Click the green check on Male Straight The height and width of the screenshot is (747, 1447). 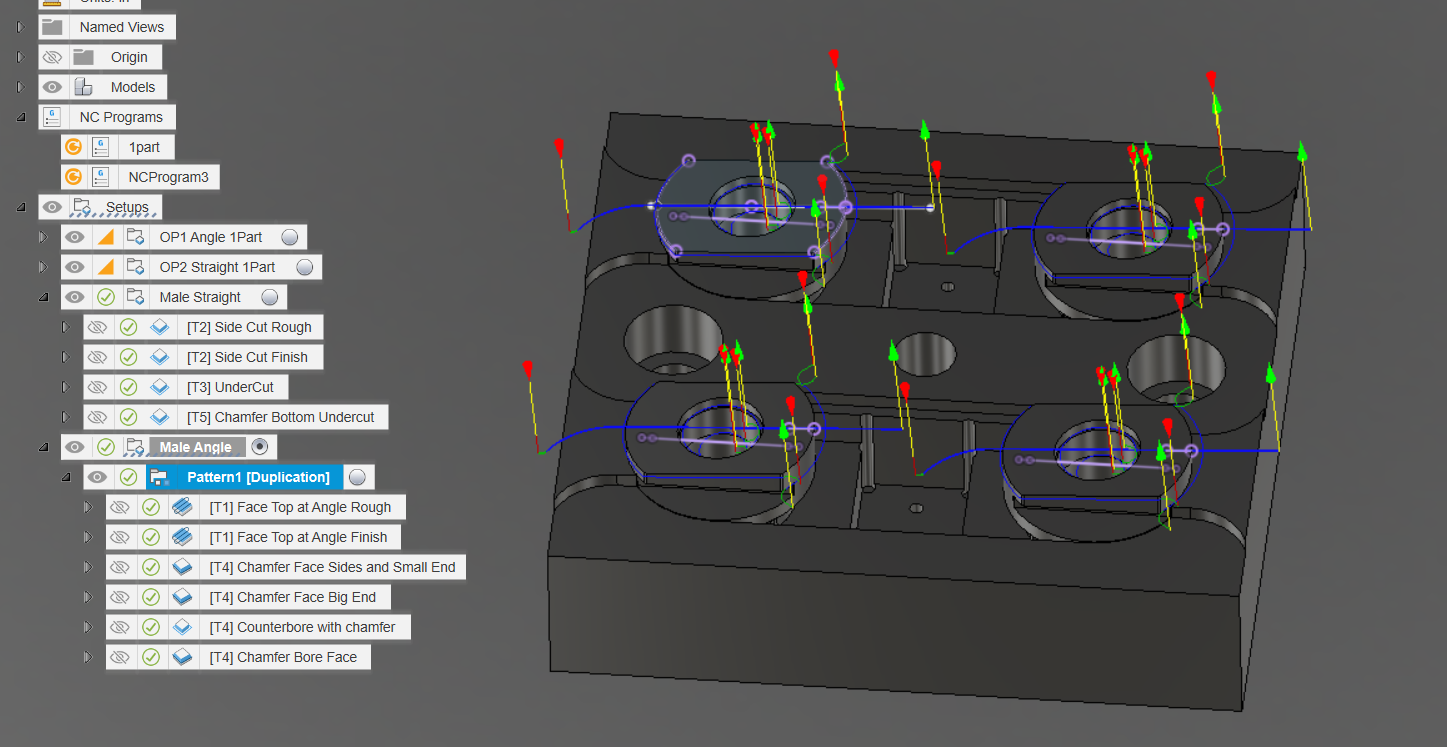coord(105,297)
